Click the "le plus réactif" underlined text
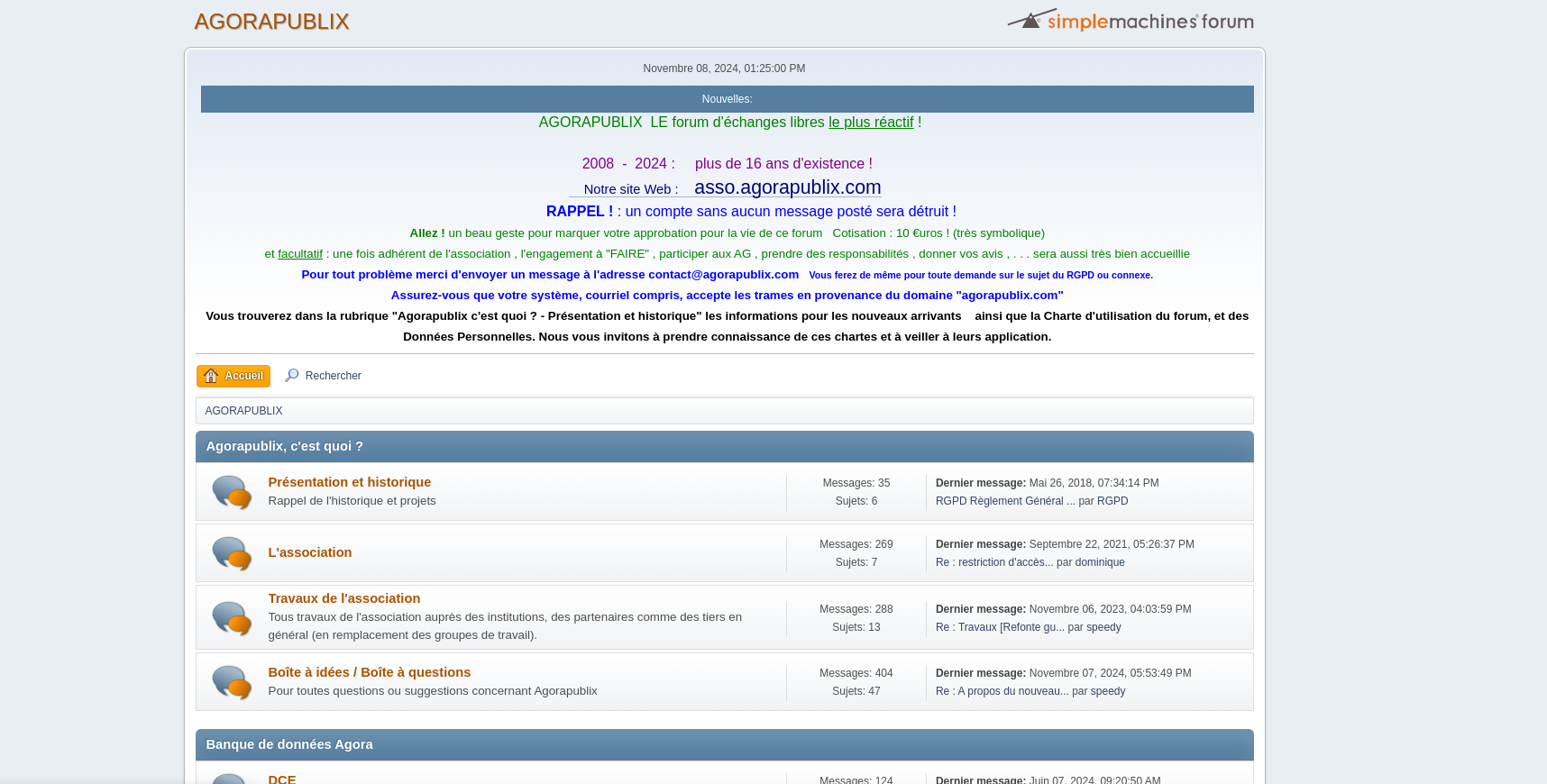 [x=871, y=123]
